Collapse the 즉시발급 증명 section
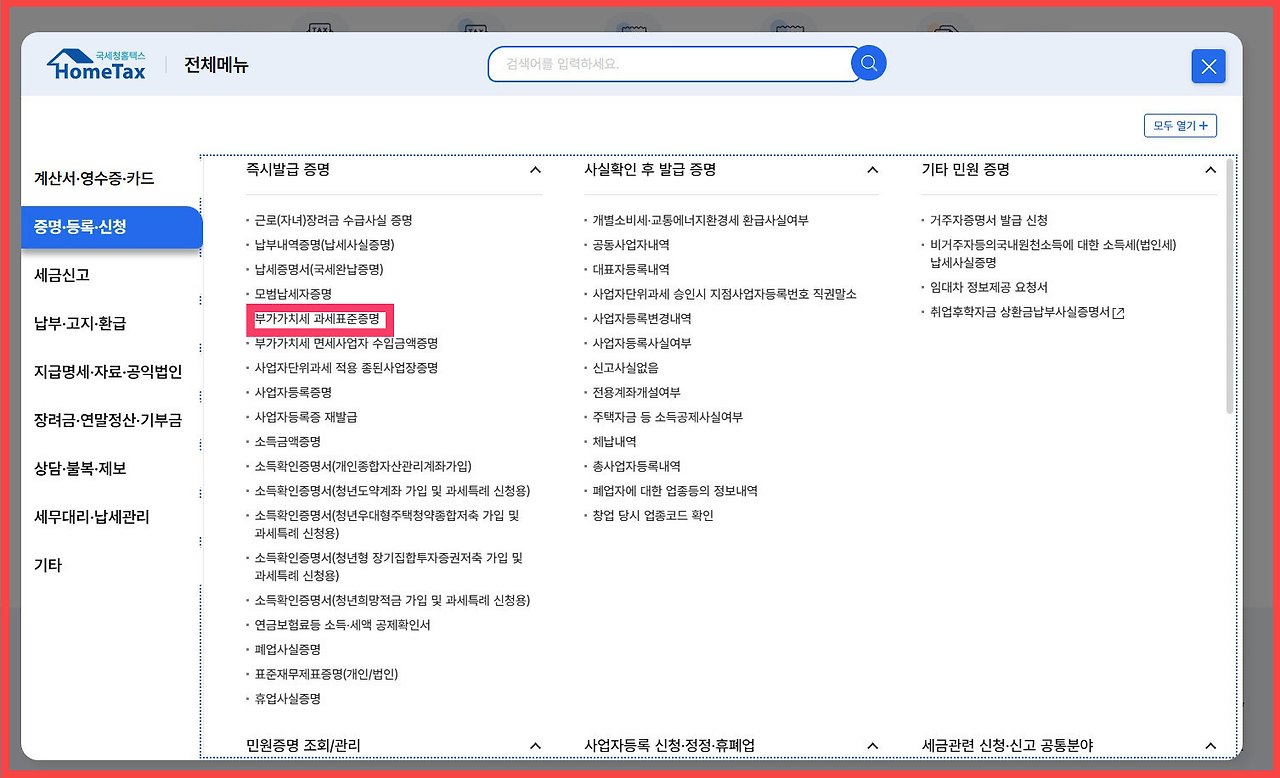Image resolution: width=1280 pixels, height=778 pixels. (535, 170)
